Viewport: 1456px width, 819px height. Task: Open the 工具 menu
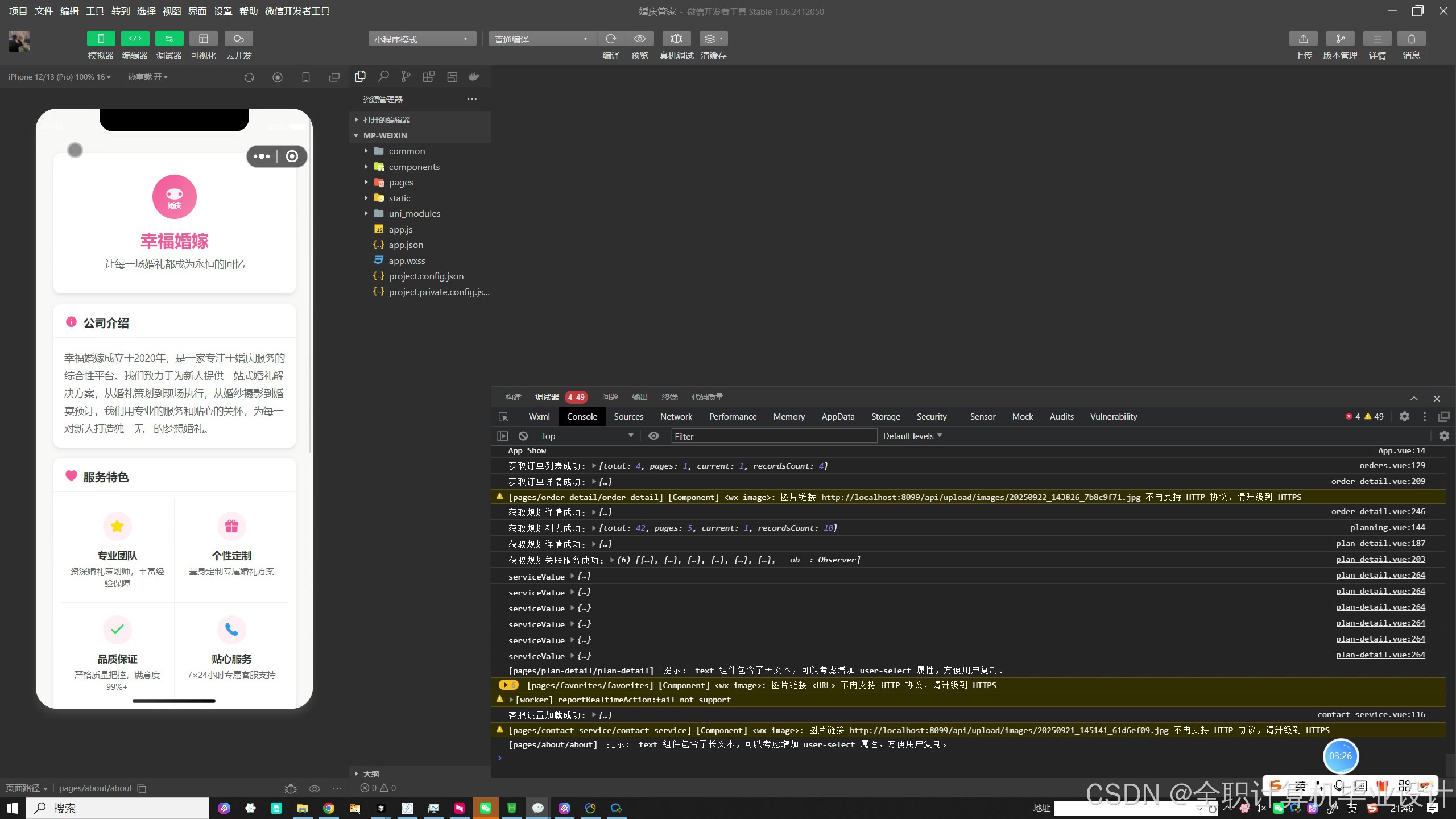pyautogui.click(x=94, y=11)
